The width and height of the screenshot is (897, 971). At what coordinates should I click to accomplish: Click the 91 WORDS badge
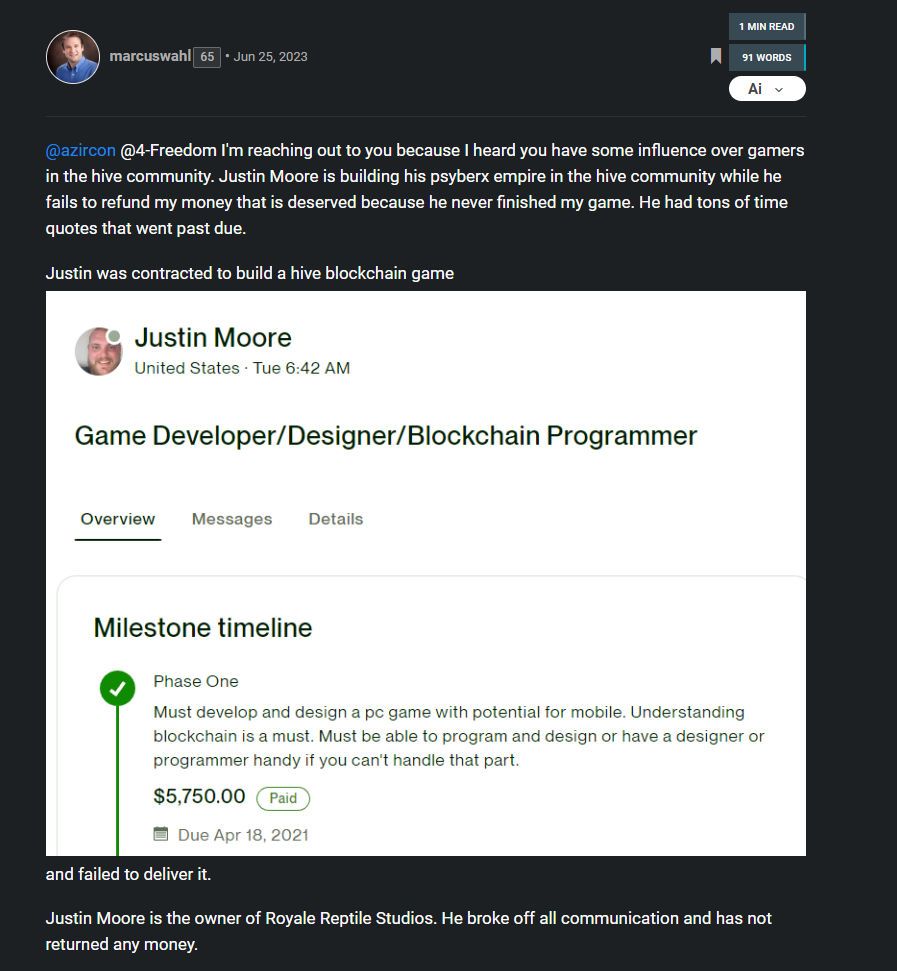point(767,58)
